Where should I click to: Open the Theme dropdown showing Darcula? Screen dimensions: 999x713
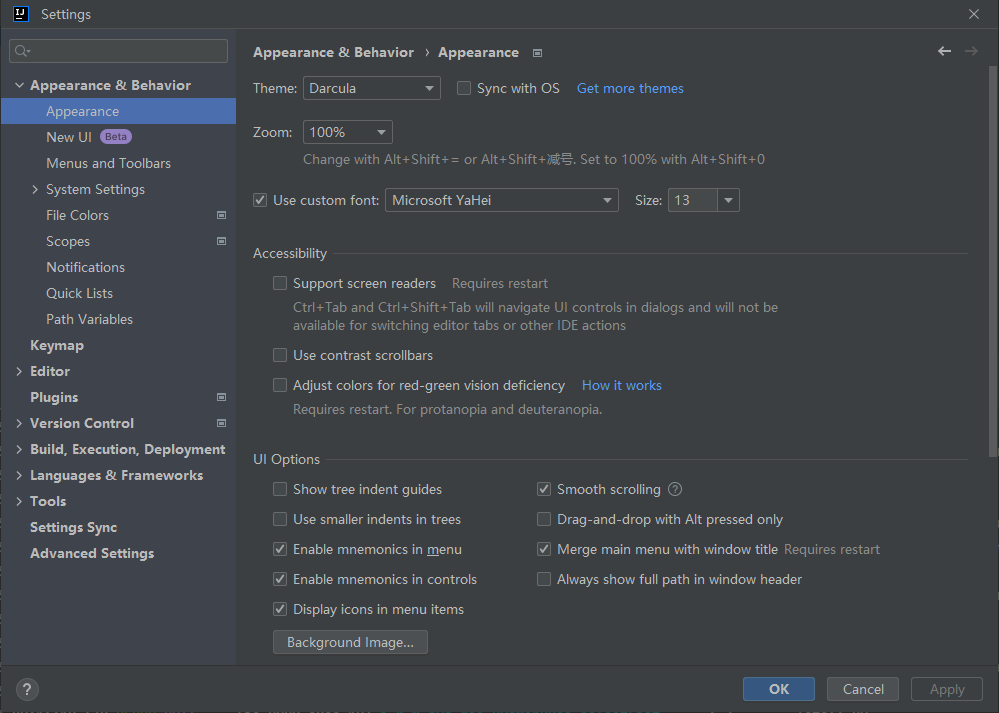point(371,88)
